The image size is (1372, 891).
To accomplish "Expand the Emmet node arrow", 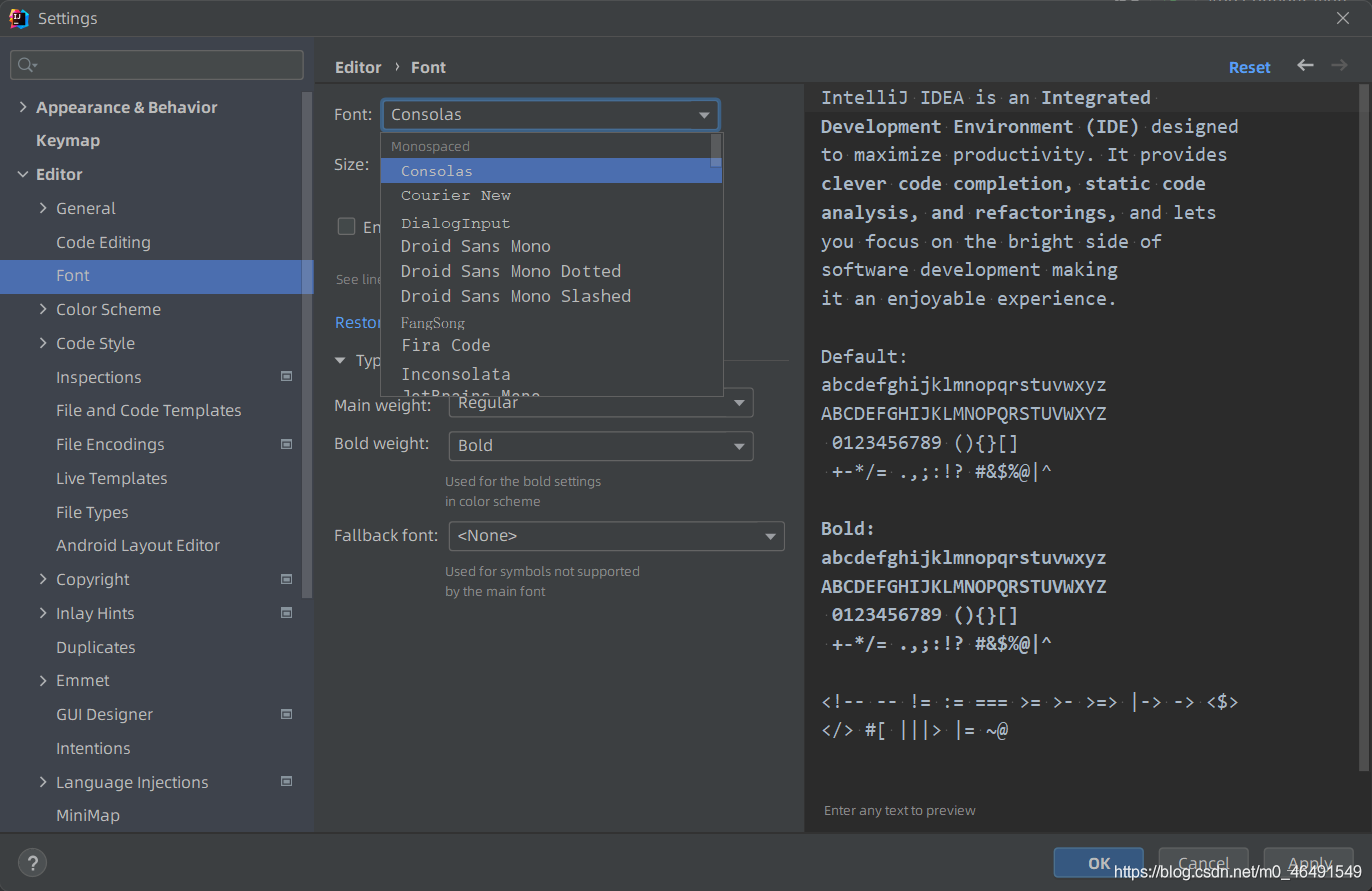I will pos(43,680).
